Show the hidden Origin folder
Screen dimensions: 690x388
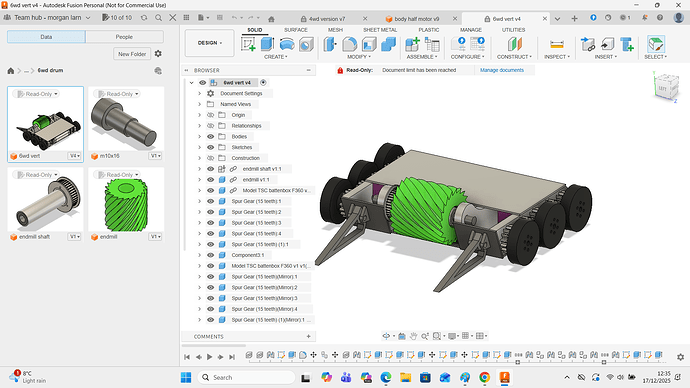tap(210, 115)
